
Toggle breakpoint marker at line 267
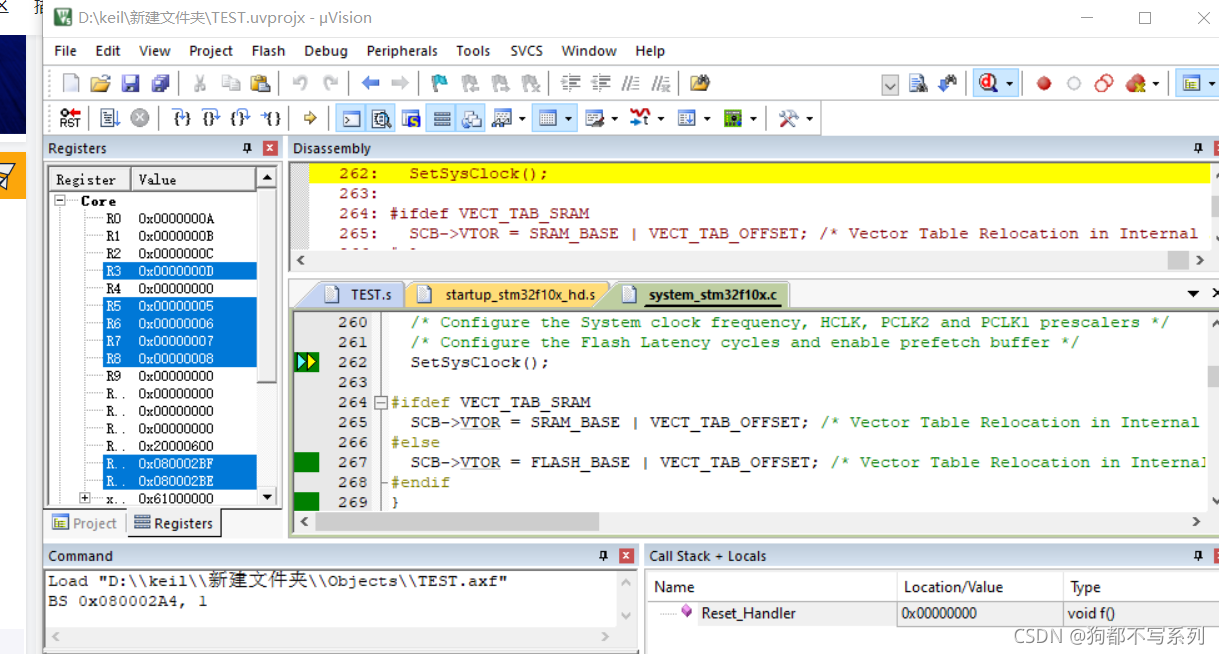pos(307,462)
